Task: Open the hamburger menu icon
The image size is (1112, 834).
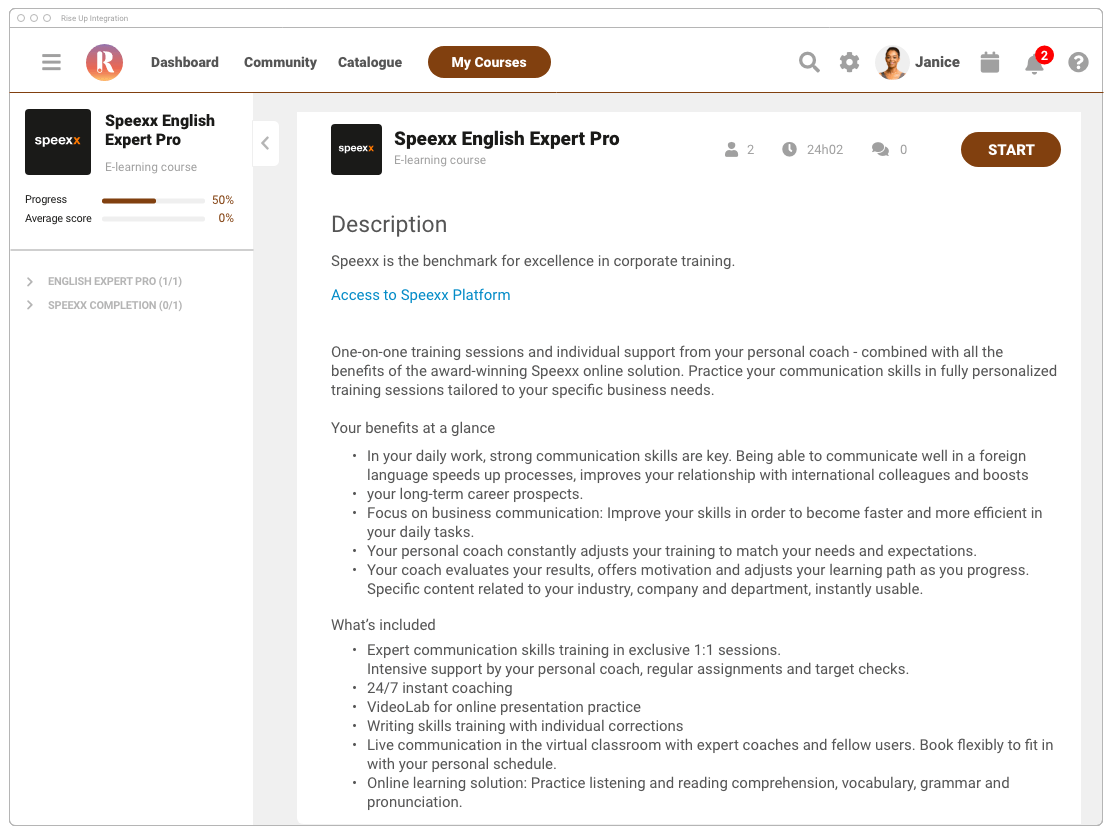Action: (x=51, y=62)
